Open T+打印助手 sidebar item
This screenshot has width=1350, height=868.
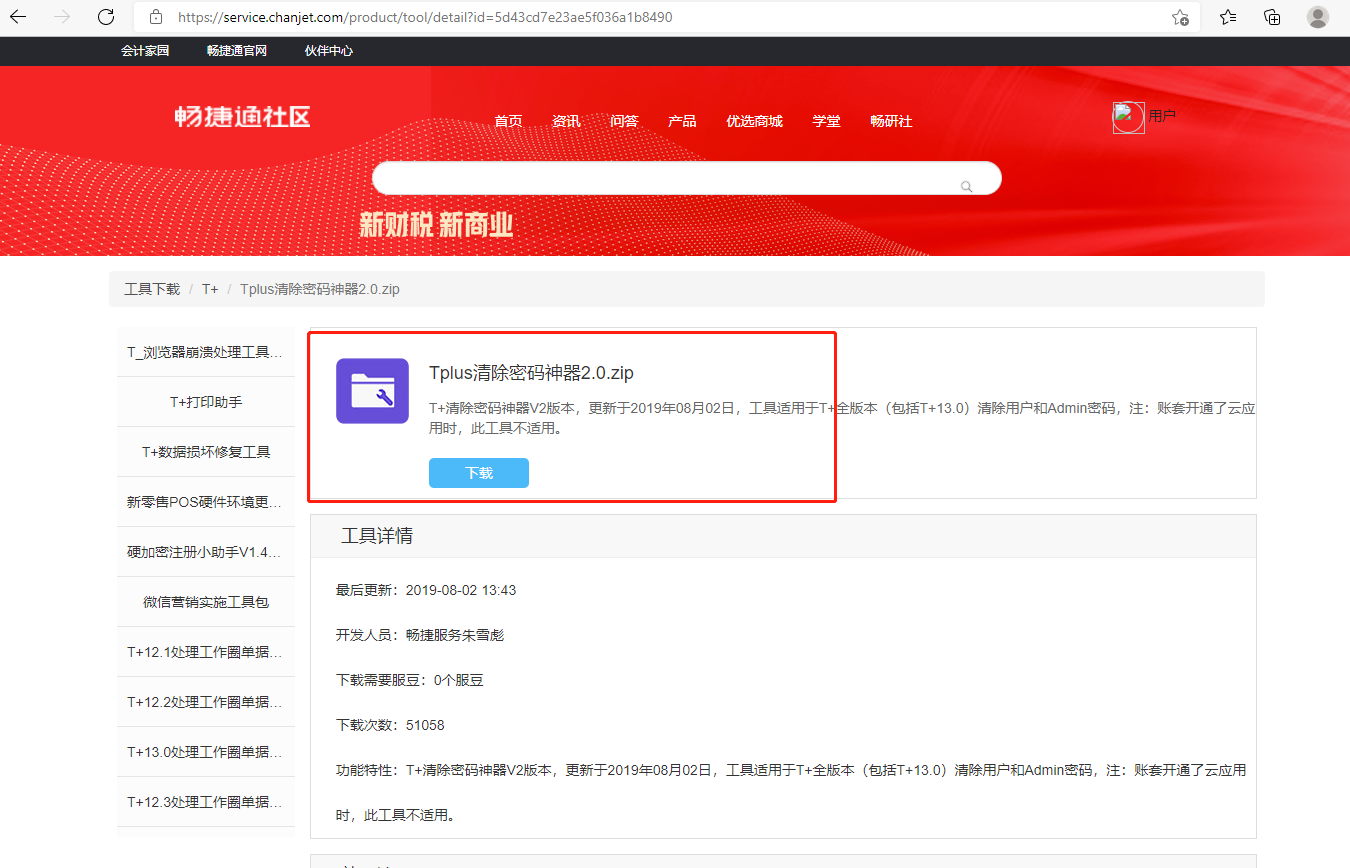[206, 402]
